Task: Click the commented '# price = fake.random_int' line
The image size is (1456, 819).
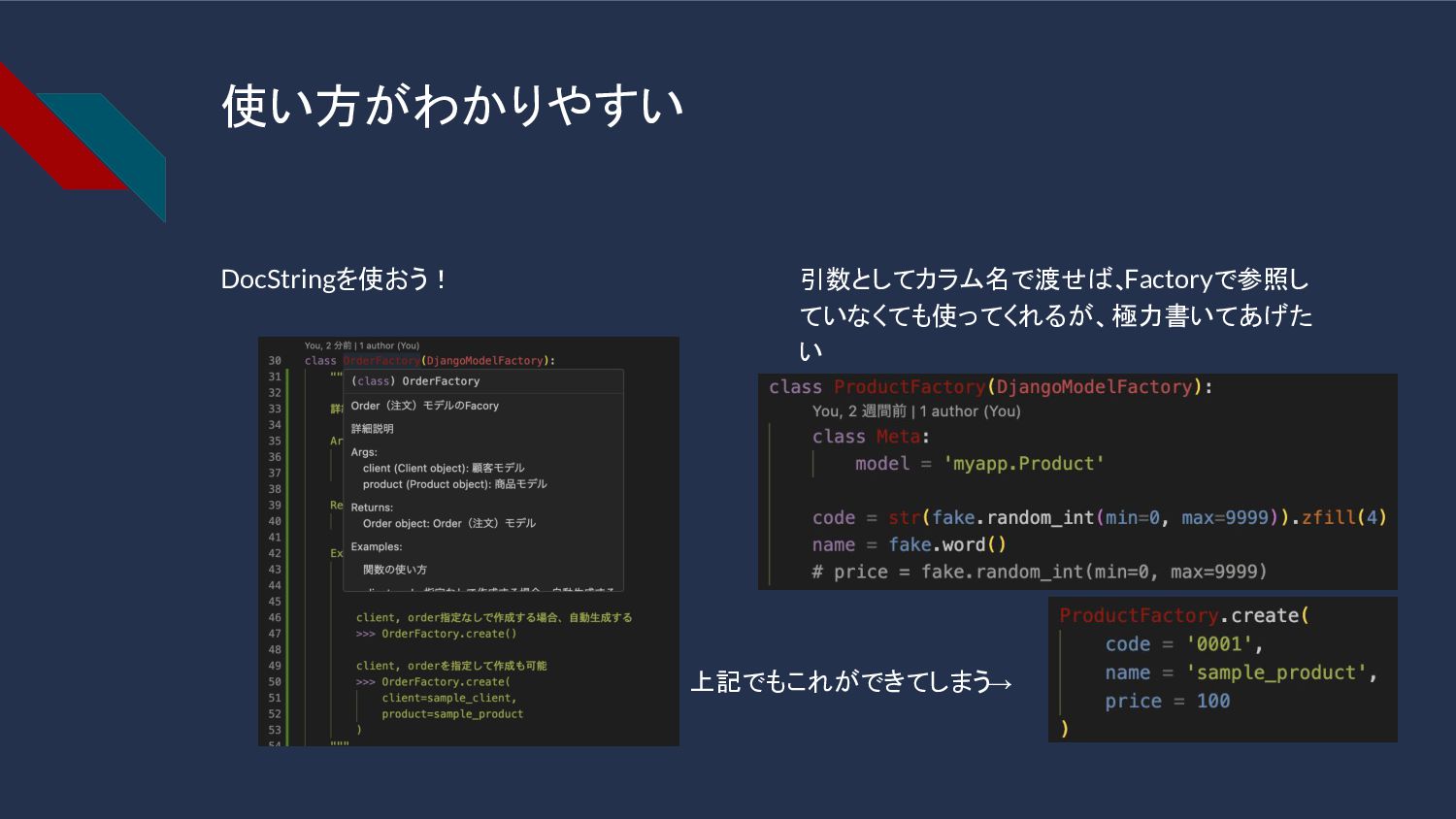Action: click(x=1040, y=573)
